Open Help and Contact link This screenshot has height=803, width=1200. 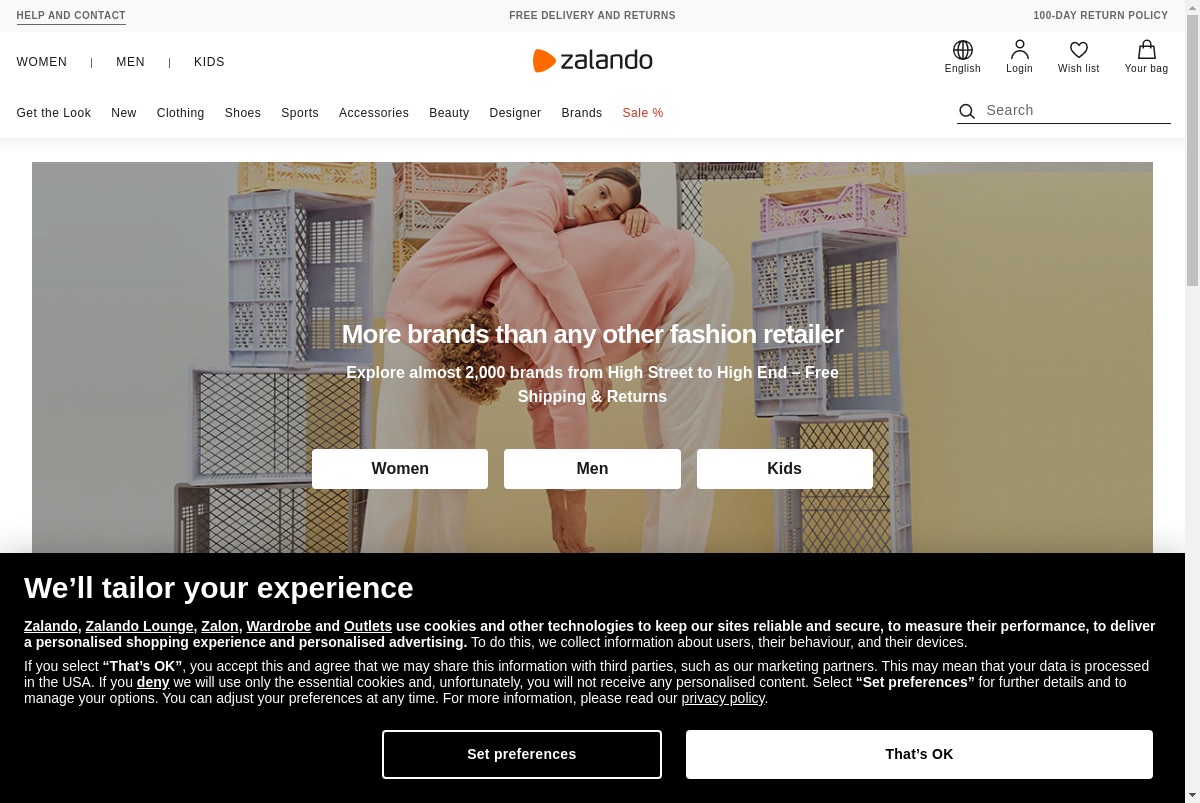coord(71,16)
